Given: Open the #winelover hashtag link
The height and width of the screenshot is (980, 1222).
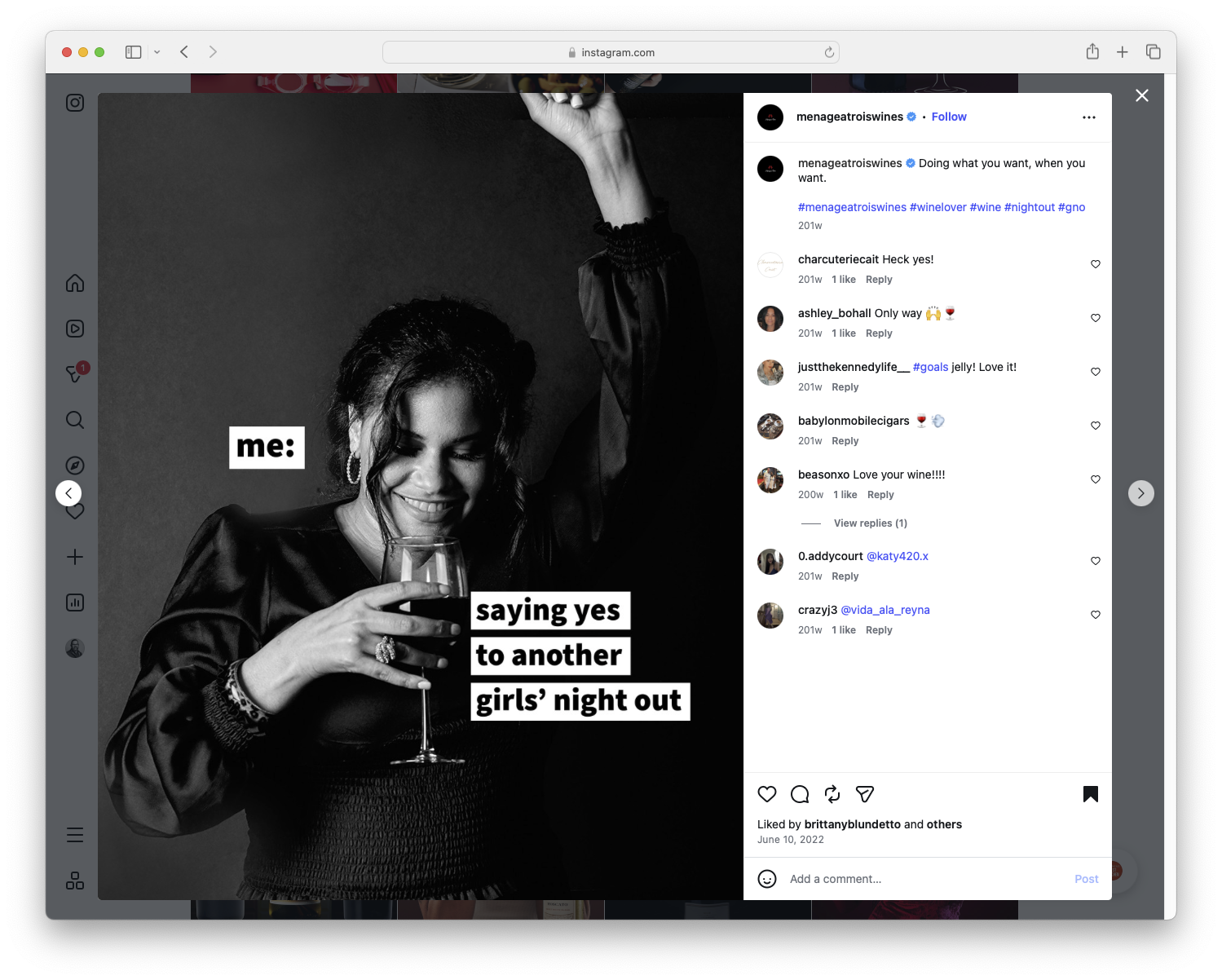Looking at the screenshot, I should click(x=938, y=207).
